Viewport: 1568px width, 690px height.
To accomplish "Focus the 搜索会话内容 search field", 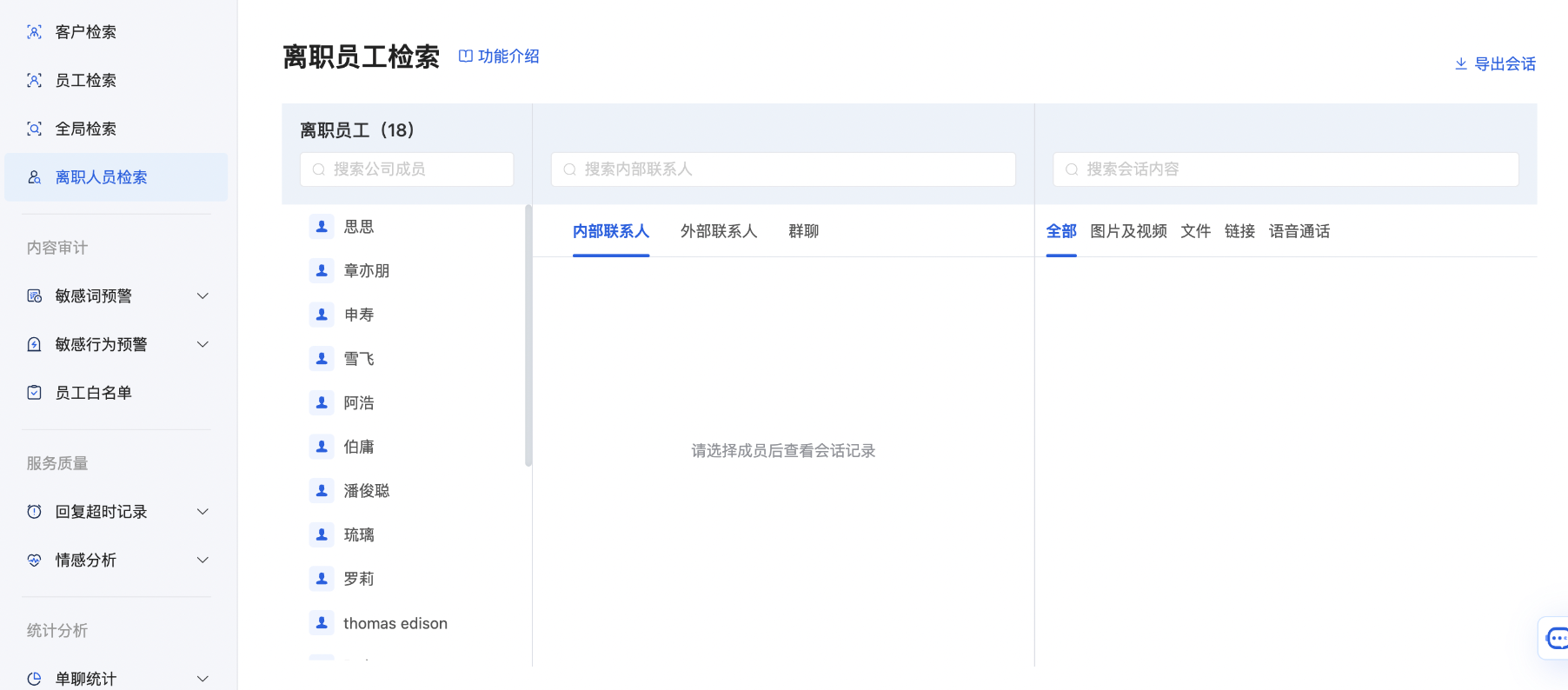I will coord(1286,169).
